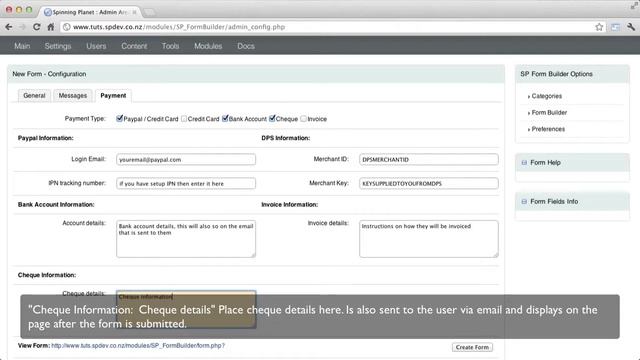640x360 pixels.
Task: Open the browser wrench settings menu
Action: pyautogui.click(x=631, y=27)
